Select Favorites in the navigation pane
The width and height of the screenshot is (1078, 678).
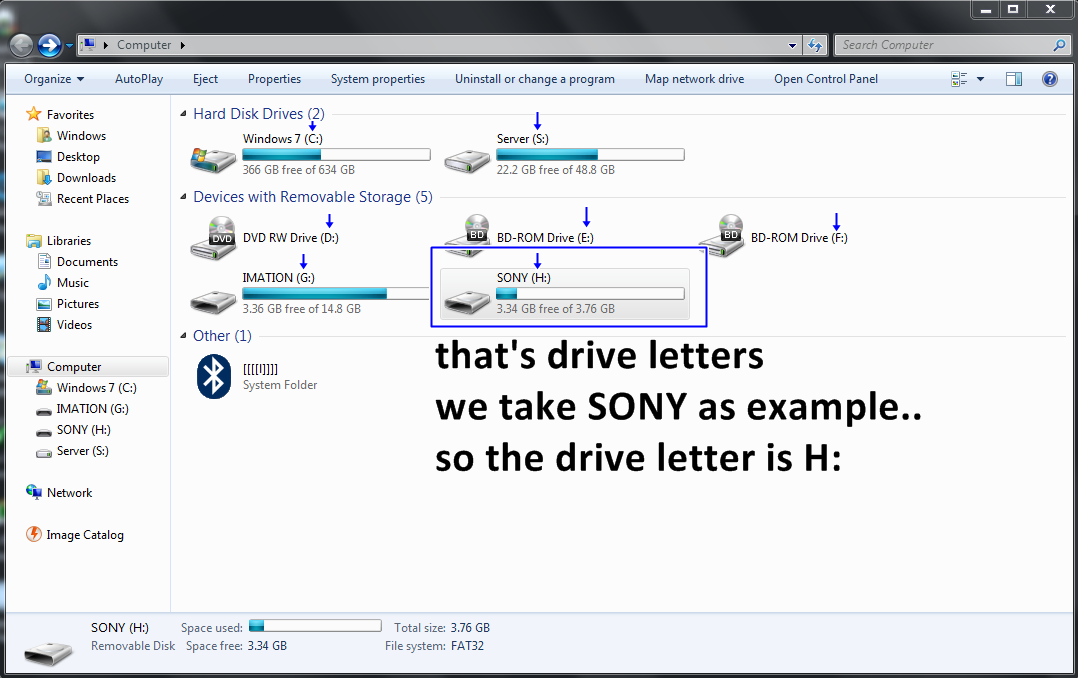(69, 115)
